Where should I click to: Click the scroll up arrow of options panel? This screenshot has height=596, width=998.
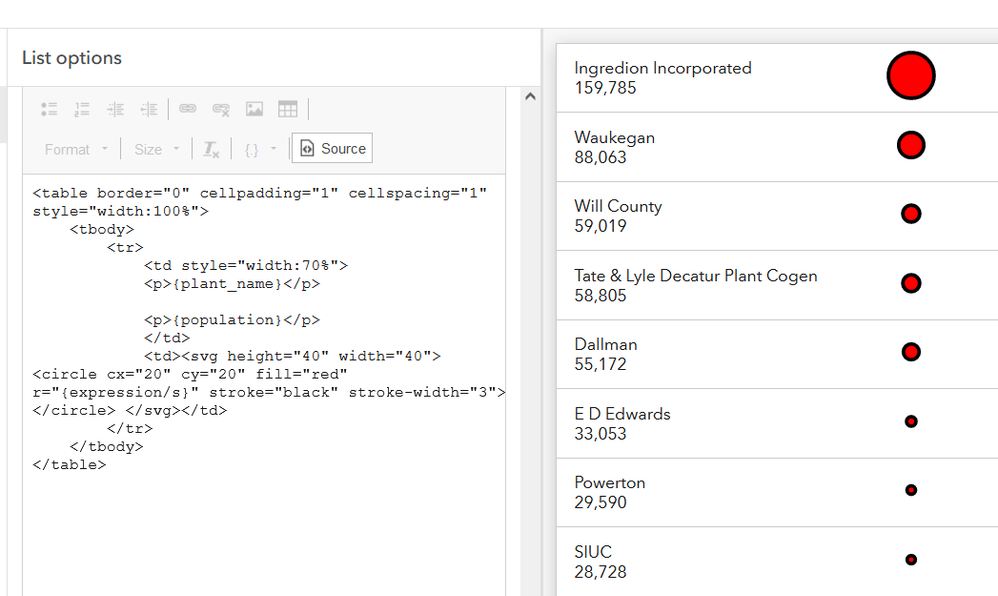coord(530,97)
